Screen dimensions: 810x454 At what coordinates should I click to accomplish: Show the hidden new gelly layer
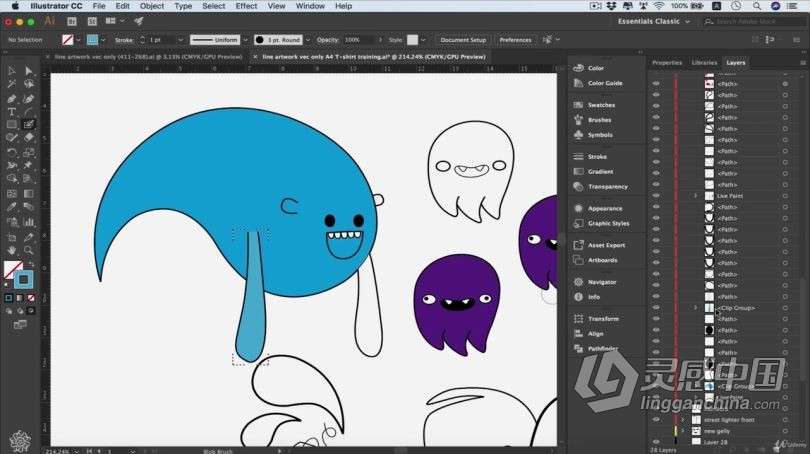pyautogui.click(x=656, y=431)
